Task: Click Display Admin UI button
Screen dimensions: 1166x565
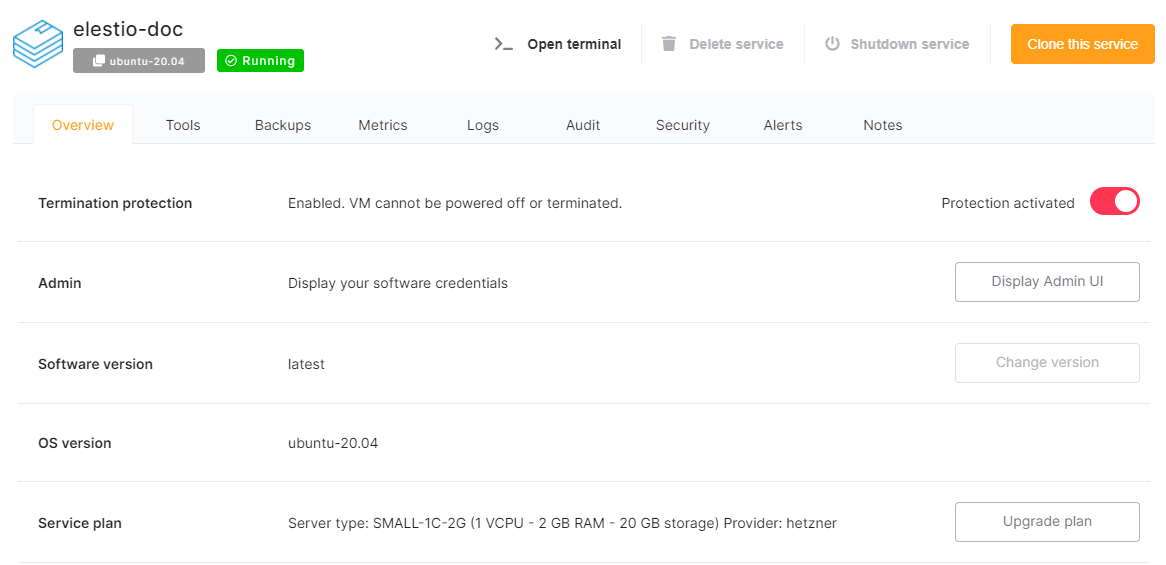Action: click(x=1047, y=282)
